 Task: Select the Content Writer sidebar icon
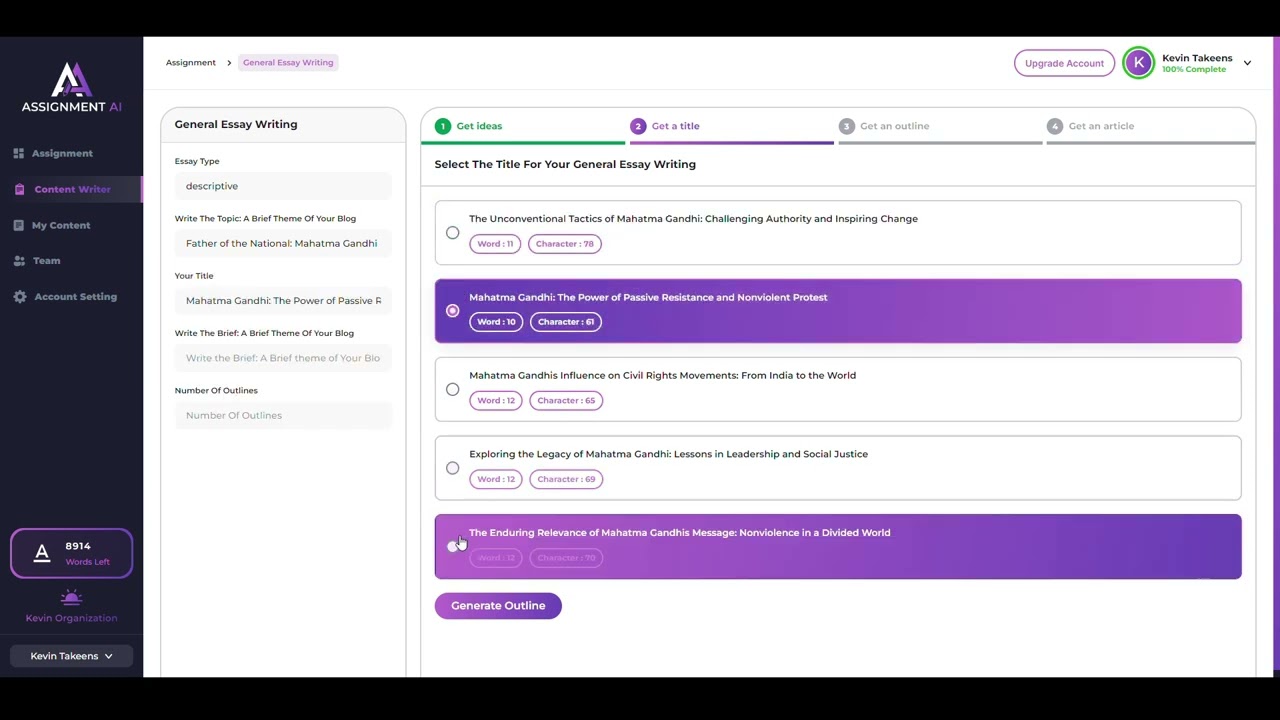[19, 189]
